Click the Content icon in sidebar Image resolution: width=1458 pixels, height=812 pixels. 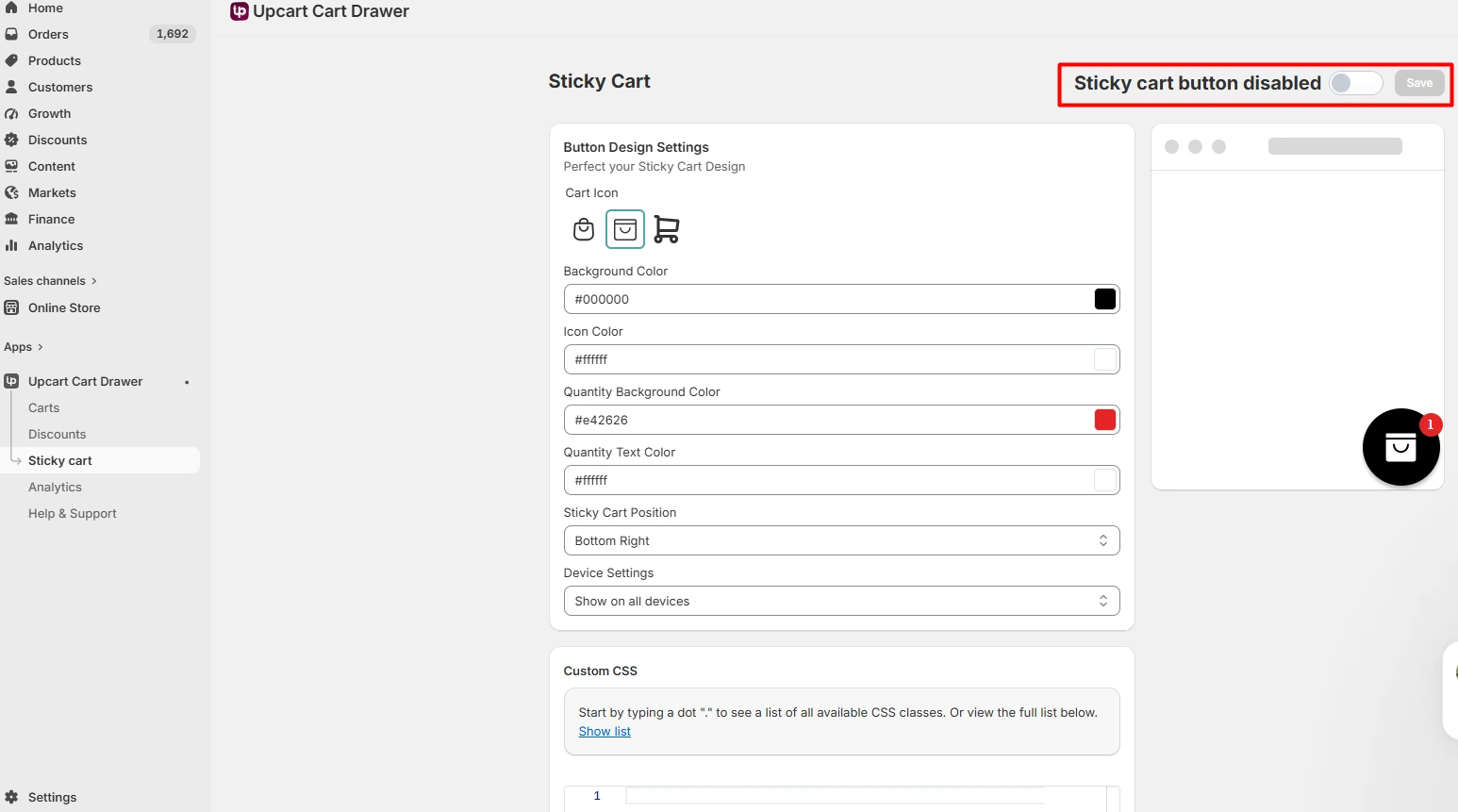click(11, 166)
